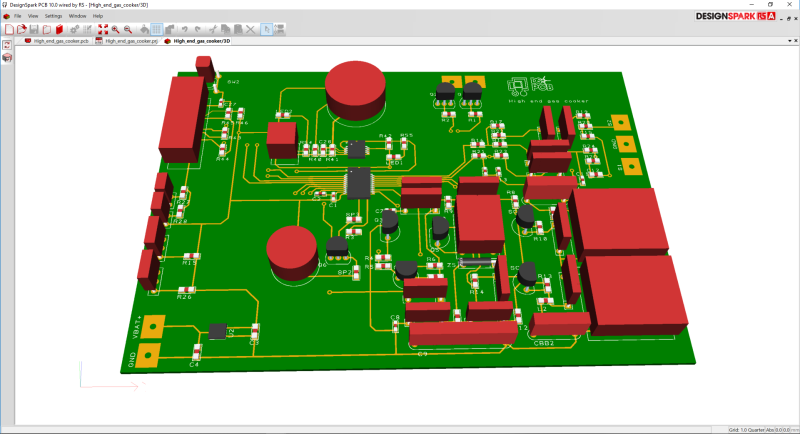Click the 3D package sidebar icon
Image resolution: width=800 pixels, height=434 pixels.
[x=7, y=58]
